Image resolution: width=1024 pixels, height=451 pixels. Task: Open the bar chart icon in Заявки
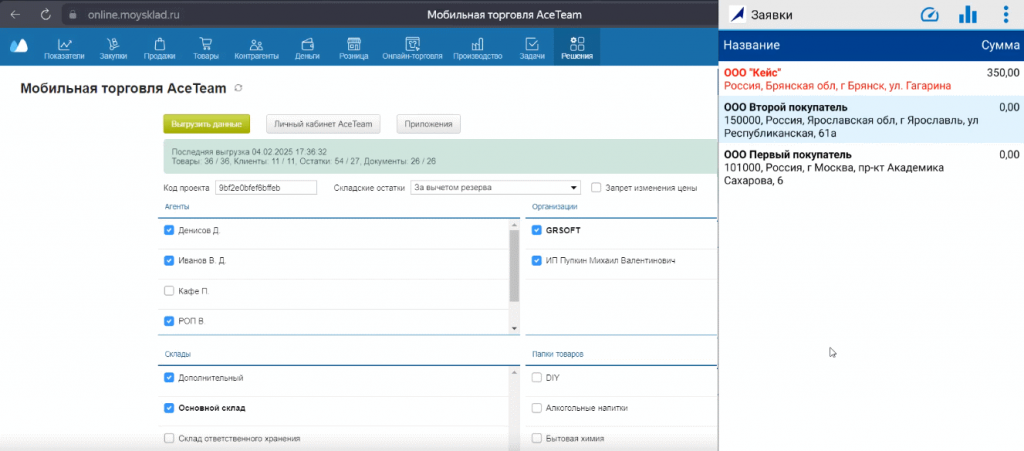click(967, 15)
